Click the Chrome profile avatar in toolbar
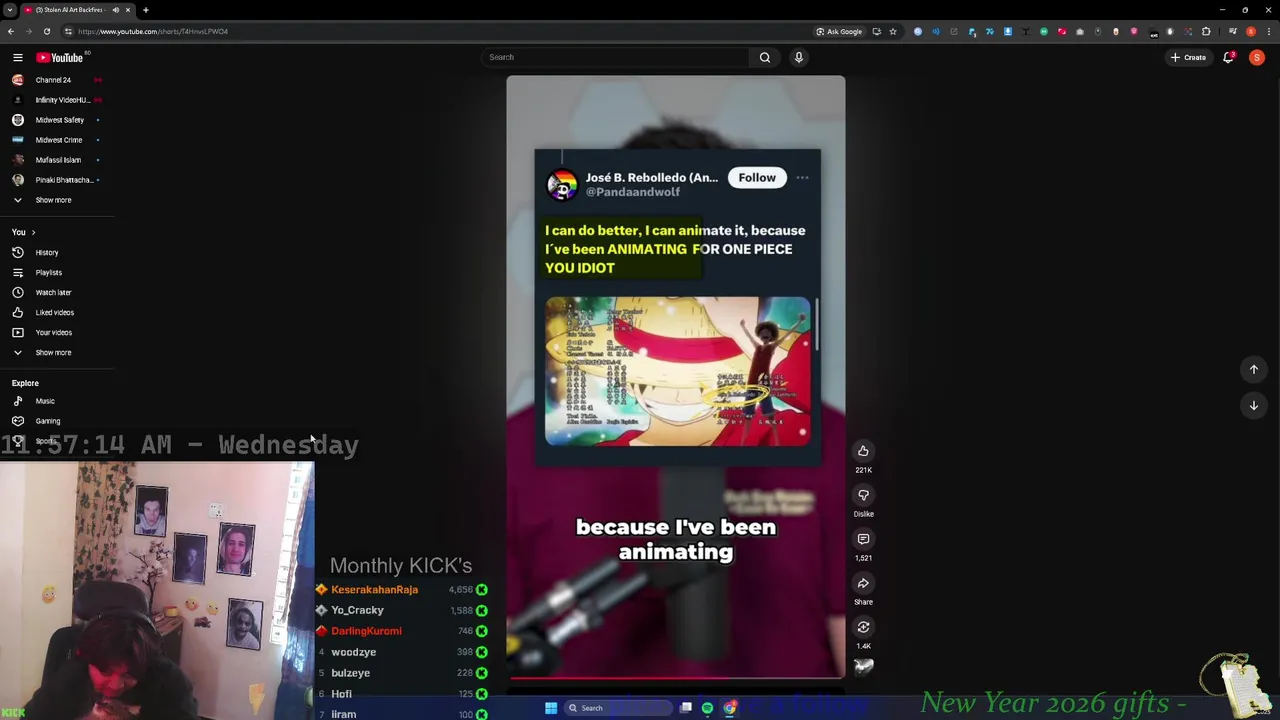1280x720 pixels. point(1251,31)
